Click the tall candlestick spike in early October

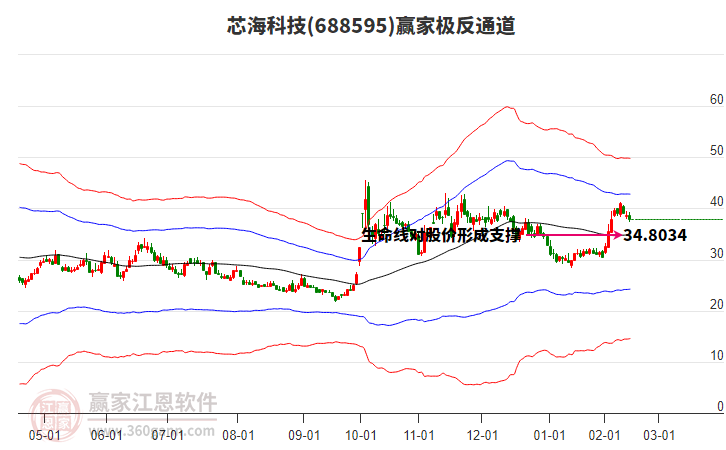[x=367, y=206]
